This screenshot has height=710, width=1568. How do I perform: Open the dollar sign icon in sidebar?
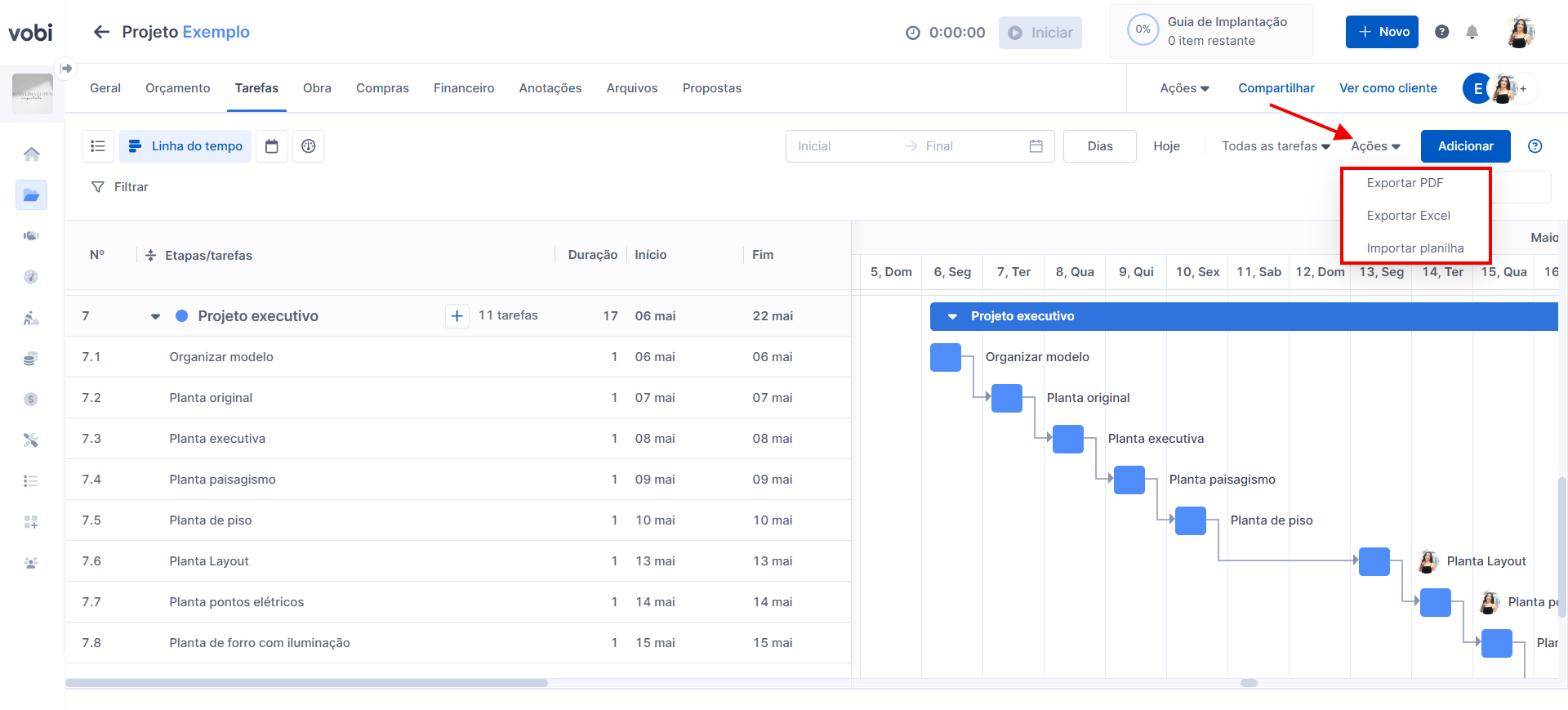(31, 400)
